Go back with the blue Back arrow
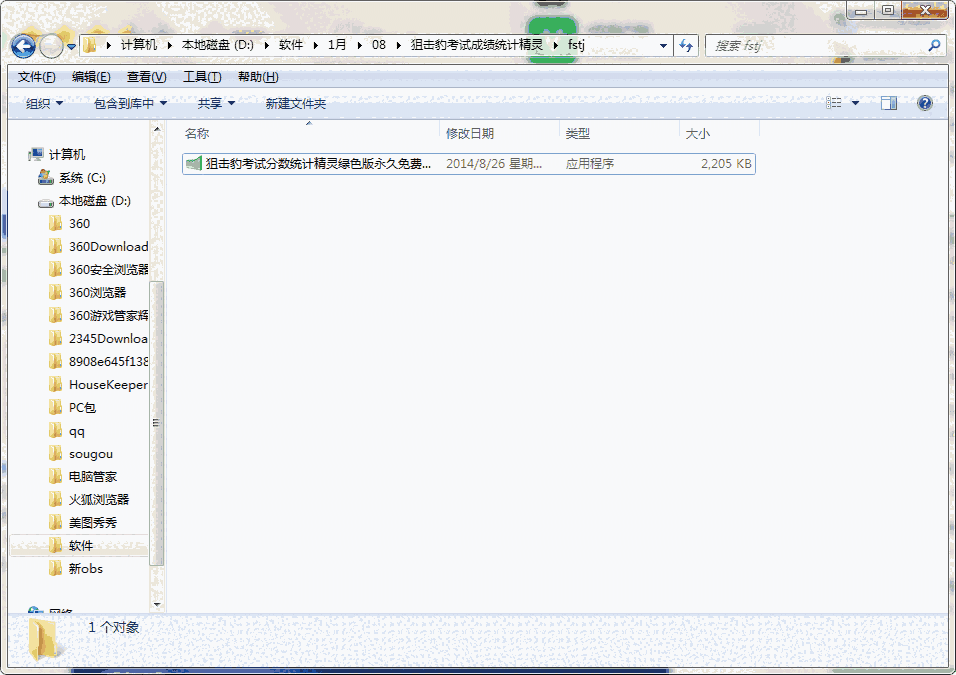The image size is (956, 675). [x=23, y=46]
